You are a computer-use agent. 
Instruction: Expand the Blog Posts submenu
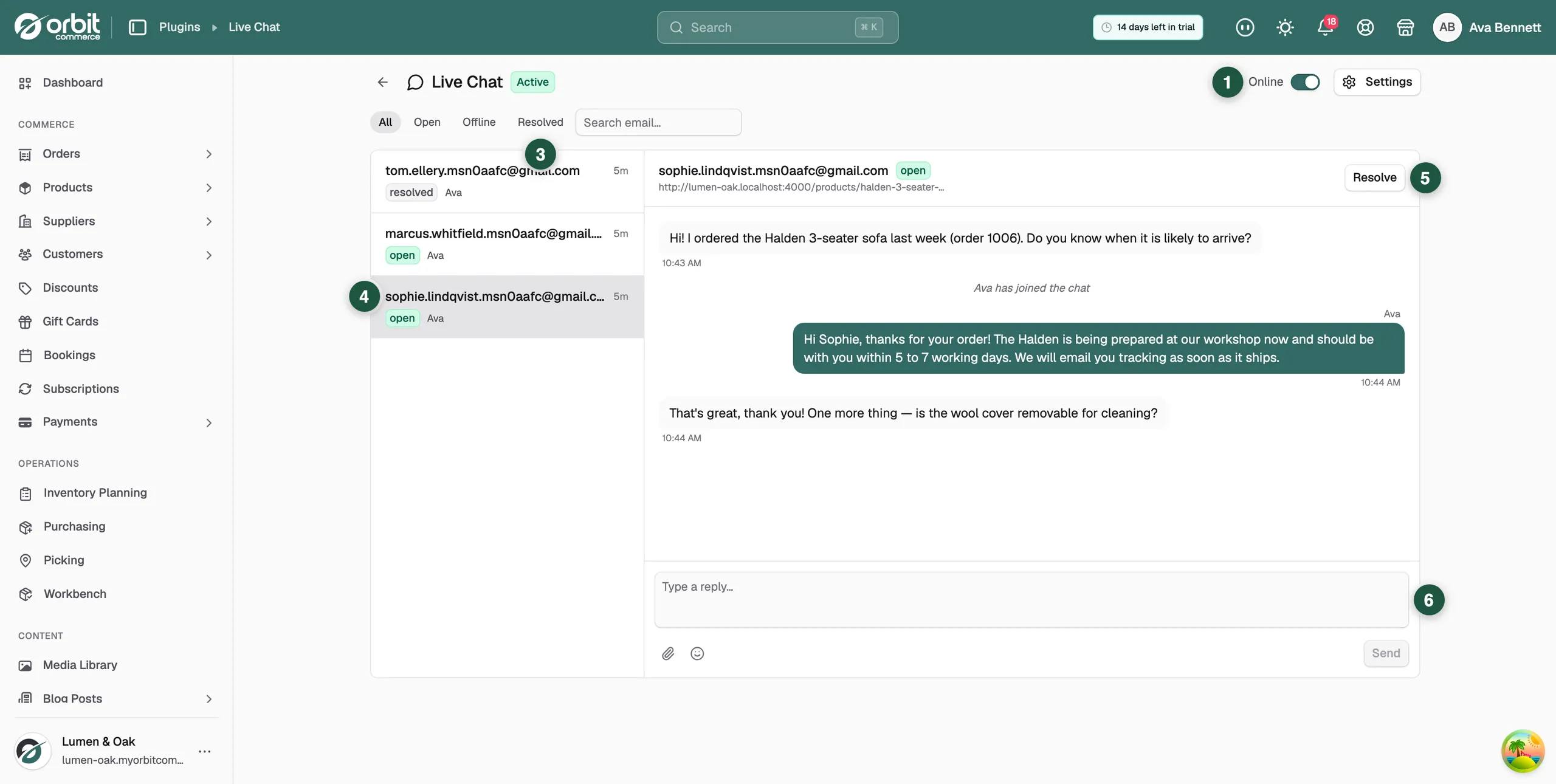pyautogui.click(x=208, y=699)
